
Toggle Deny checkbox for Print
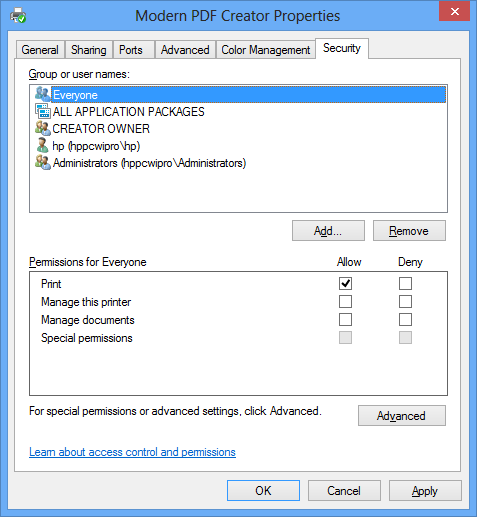click(x=405, y=284)
